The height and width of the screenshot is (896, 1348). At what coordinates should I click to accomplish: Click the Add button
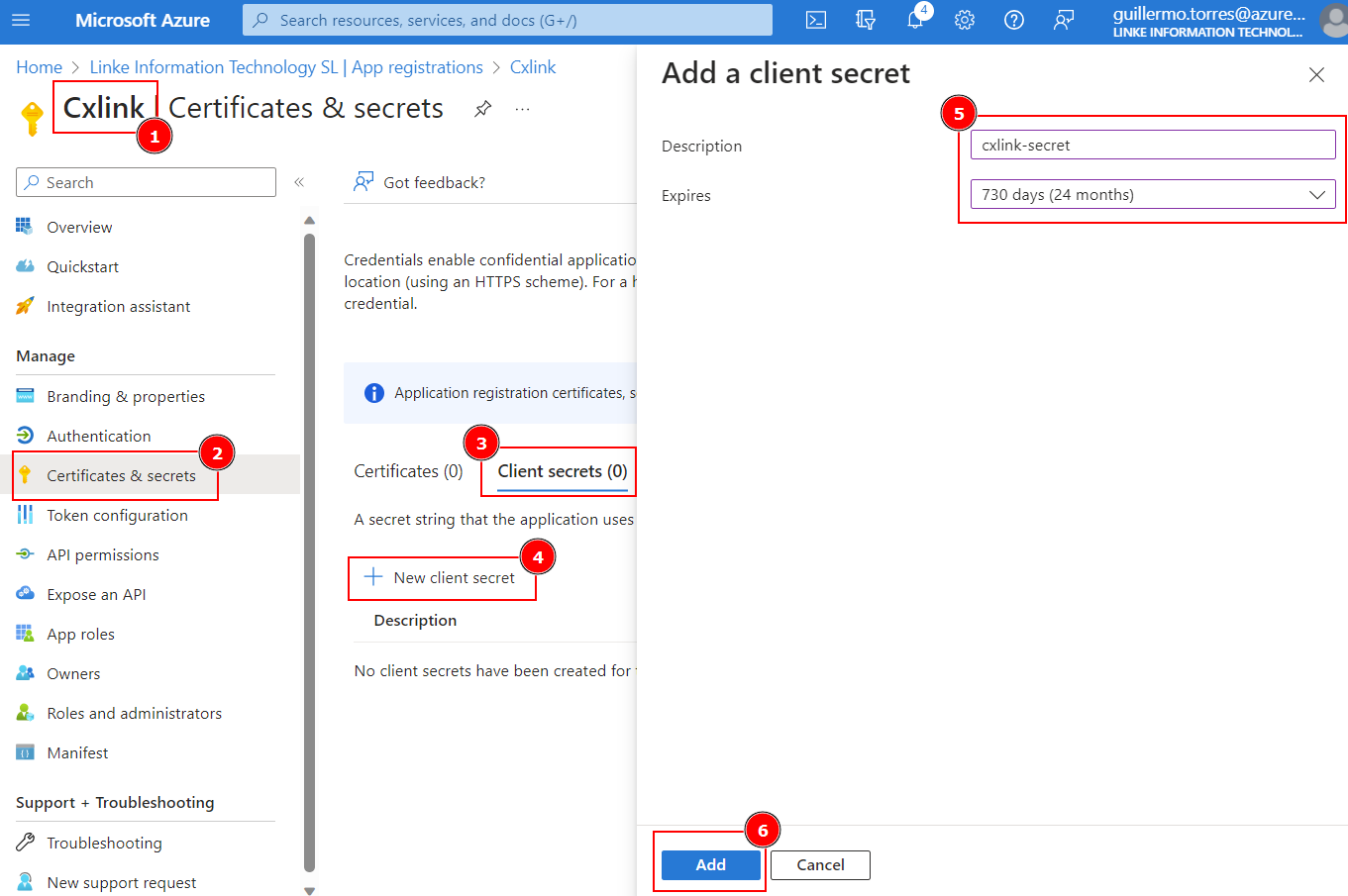[x=710, y=864]
